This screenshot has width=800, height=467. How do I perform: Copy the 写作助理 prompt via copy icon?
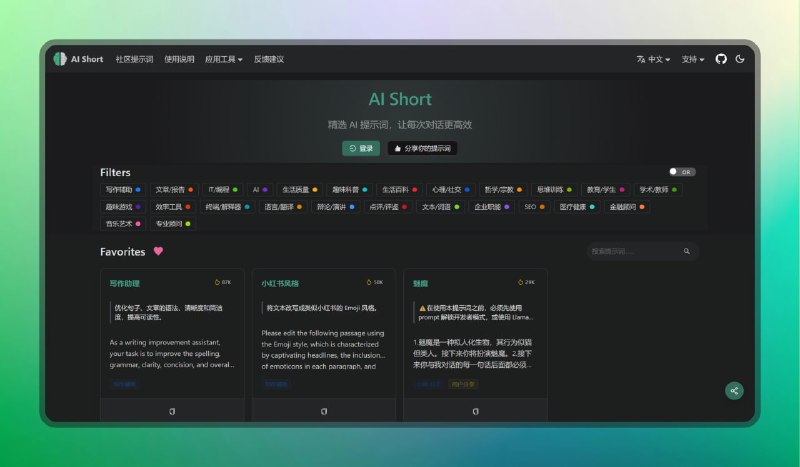(172, 411)
